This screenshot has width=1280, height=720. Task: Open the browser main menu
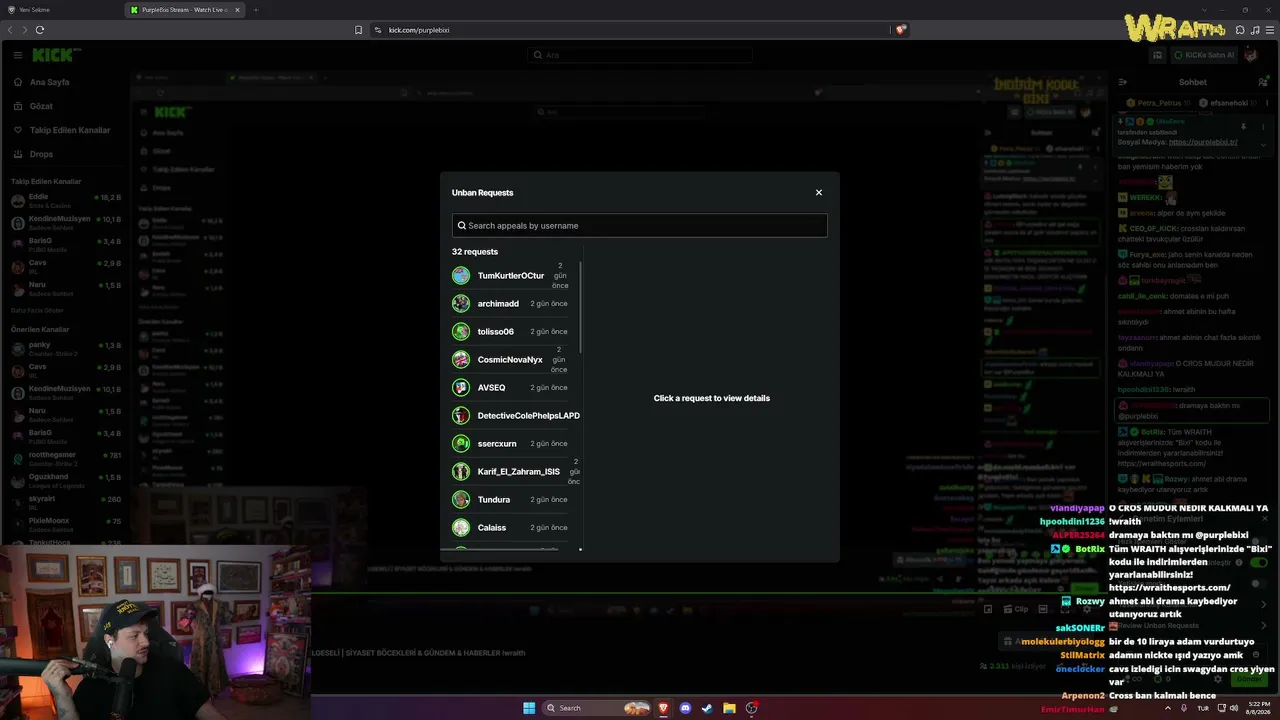click(x=1270, y=30)
